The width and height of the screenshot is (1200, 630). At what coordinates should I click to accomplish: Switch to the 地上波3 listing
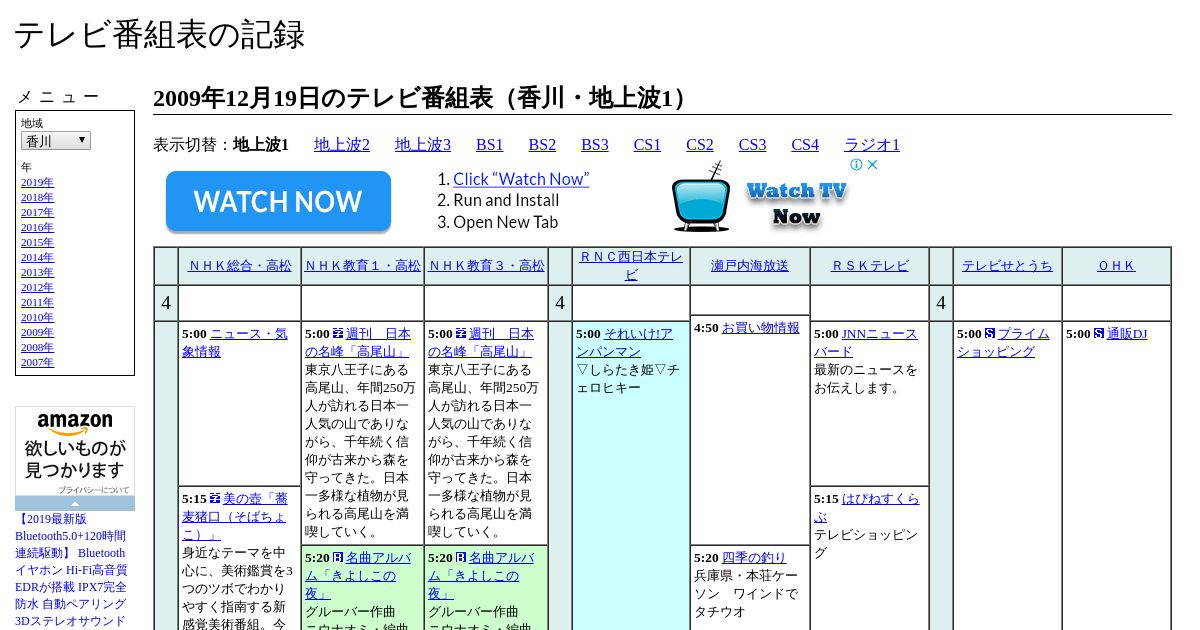[423, 145]
